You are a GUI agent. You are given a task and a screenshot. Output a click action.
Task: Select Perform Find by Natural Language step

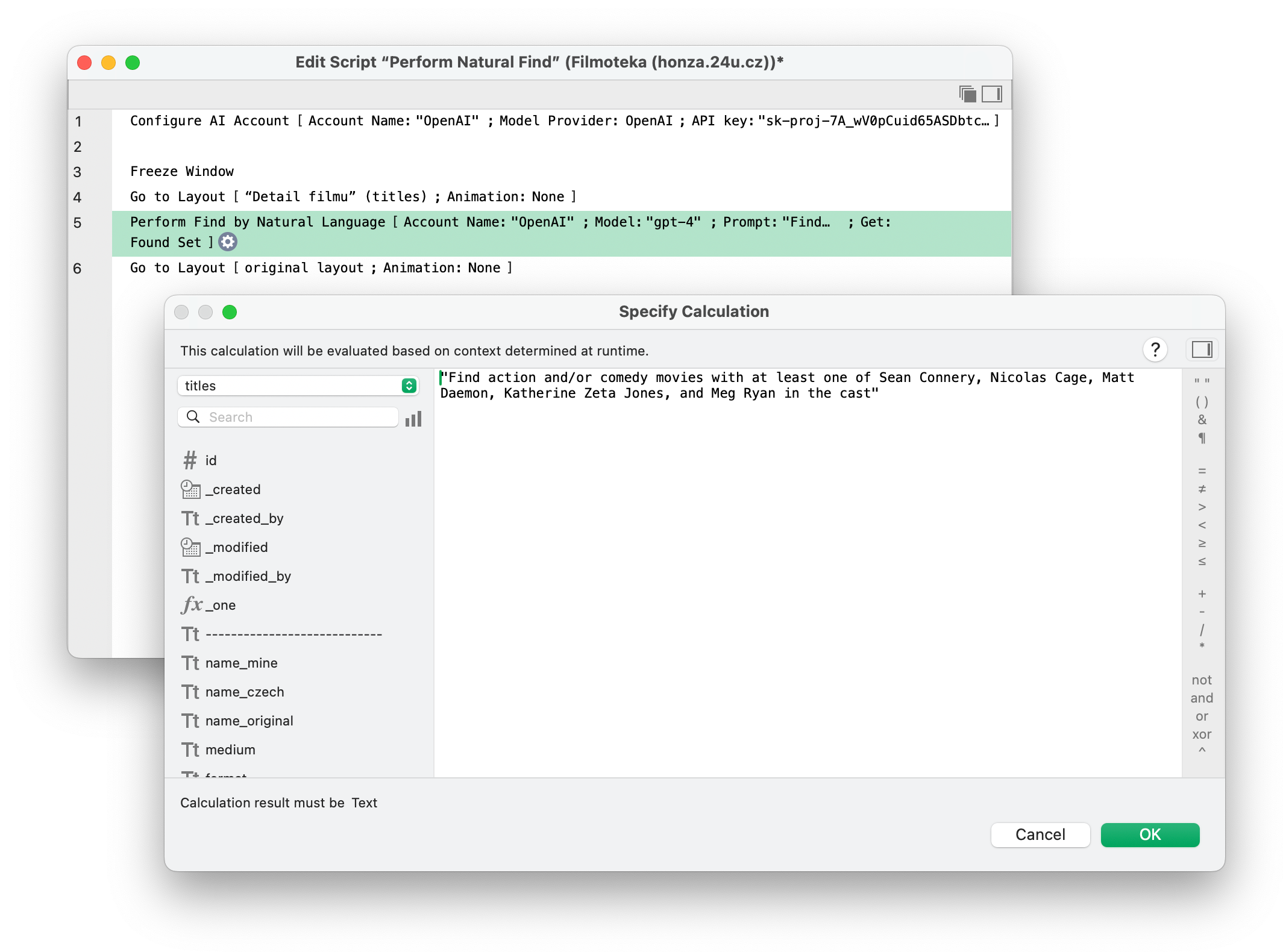pyautogui.click(x=561, y=233)
